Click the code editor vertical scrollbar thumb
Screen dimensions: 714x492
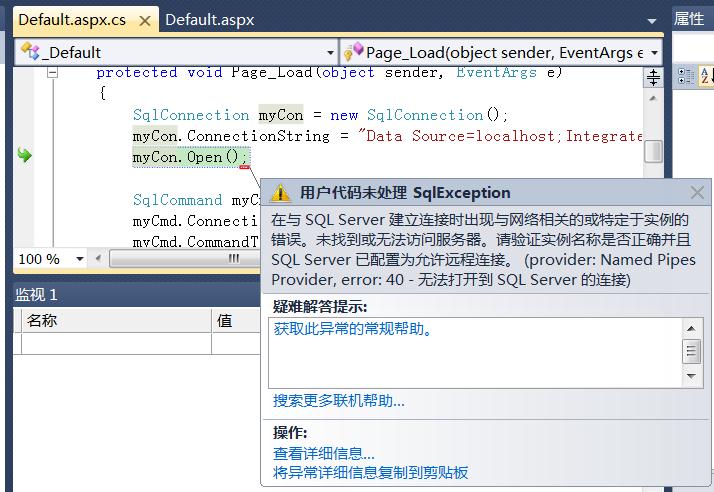point(654,150)
